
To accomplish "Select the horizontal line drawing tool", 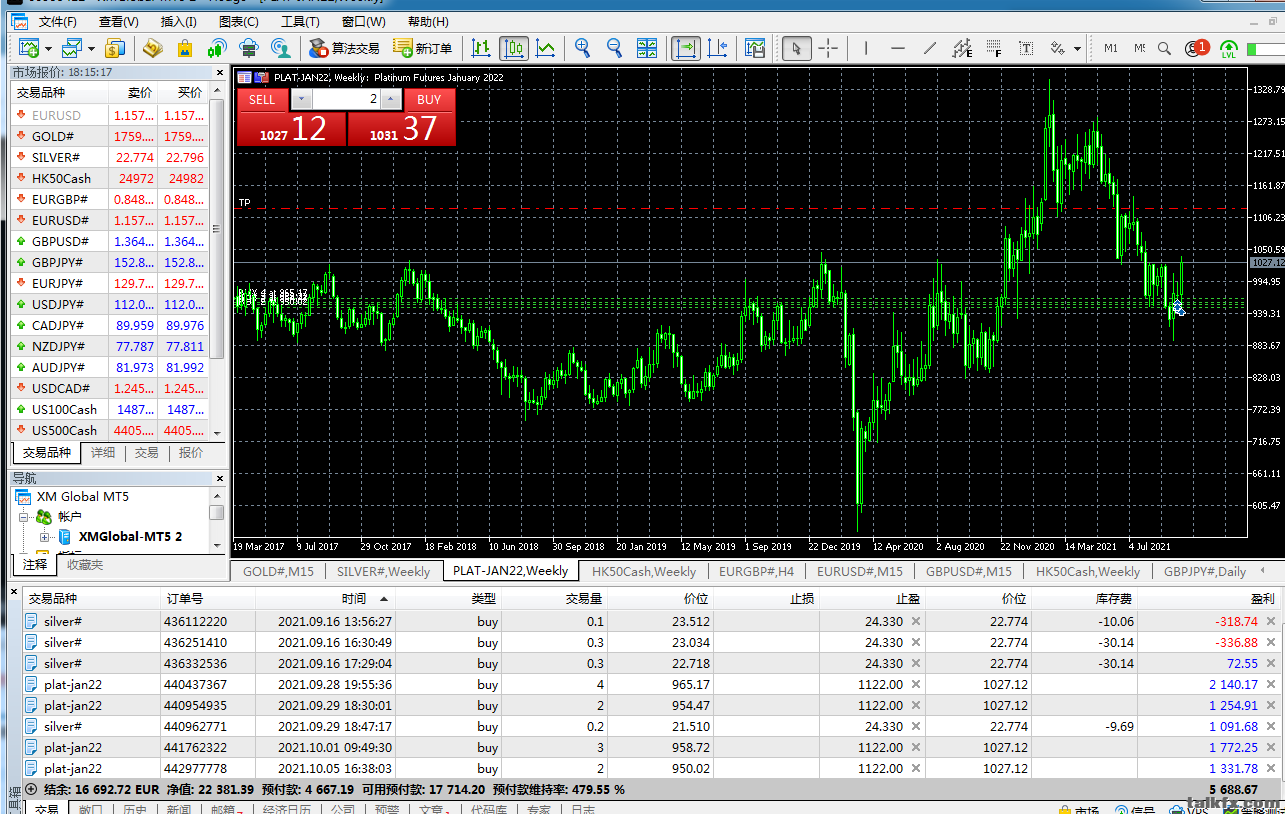I will [x=898, y=48].
